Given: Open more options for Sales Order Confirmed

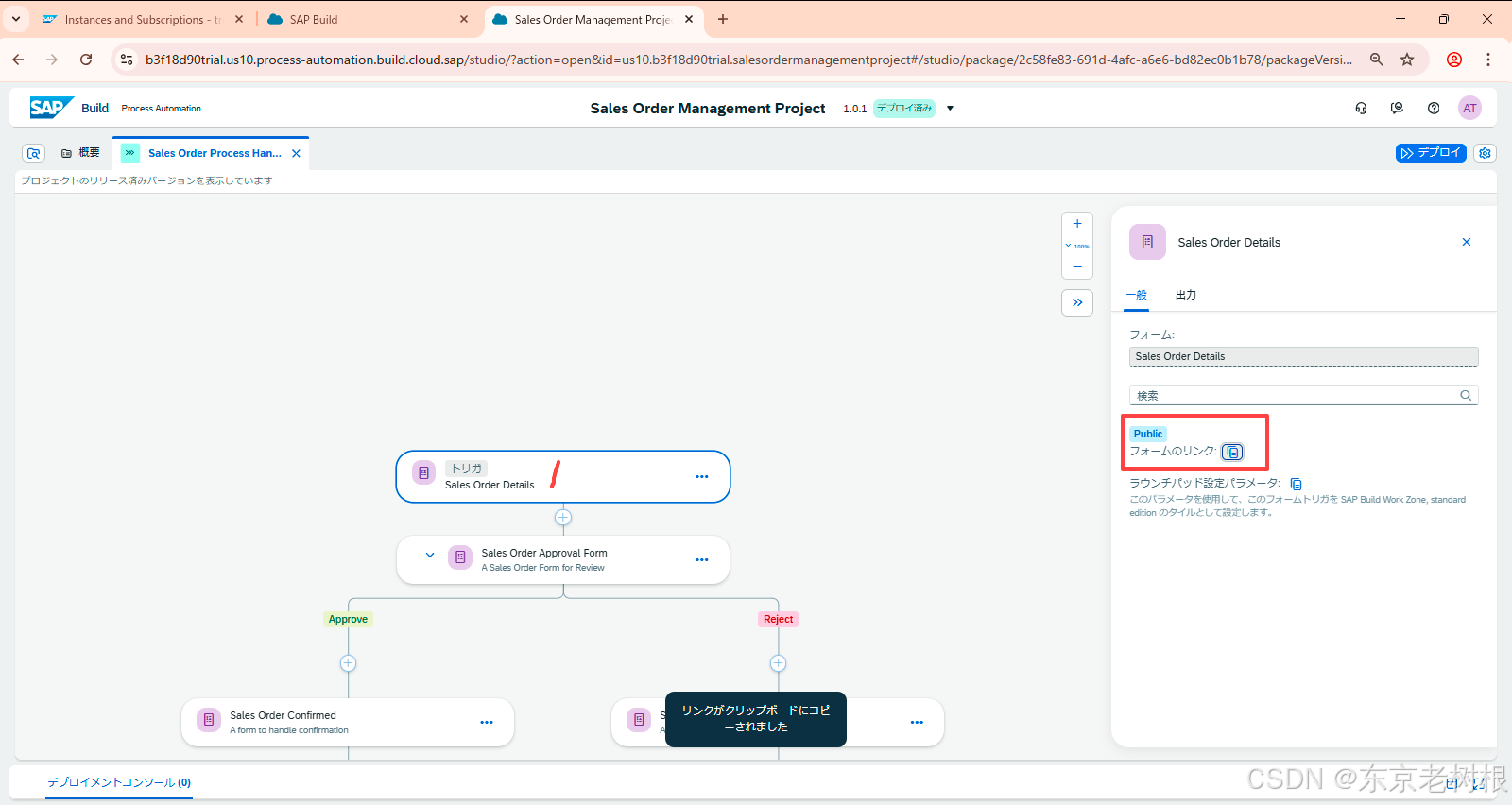Looking at the screenshot, I should point(487,723).
